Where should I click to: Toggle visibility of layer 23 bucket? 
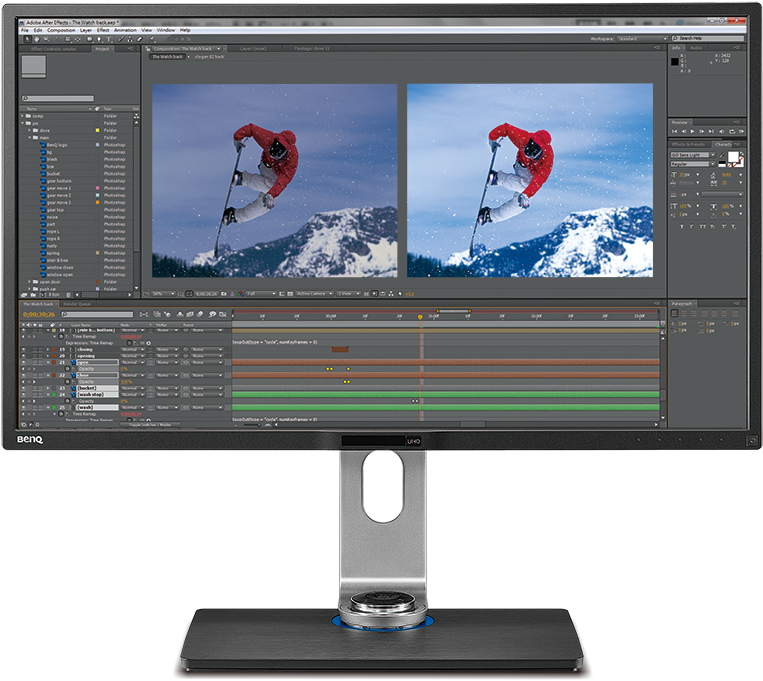pos(23,388)
